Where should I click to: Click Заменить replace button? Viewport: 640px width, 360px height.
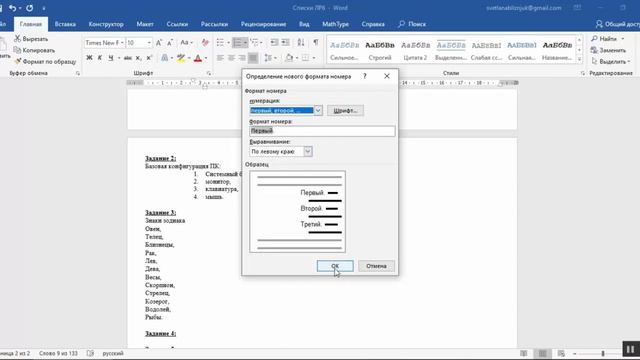tap(609, 50)
